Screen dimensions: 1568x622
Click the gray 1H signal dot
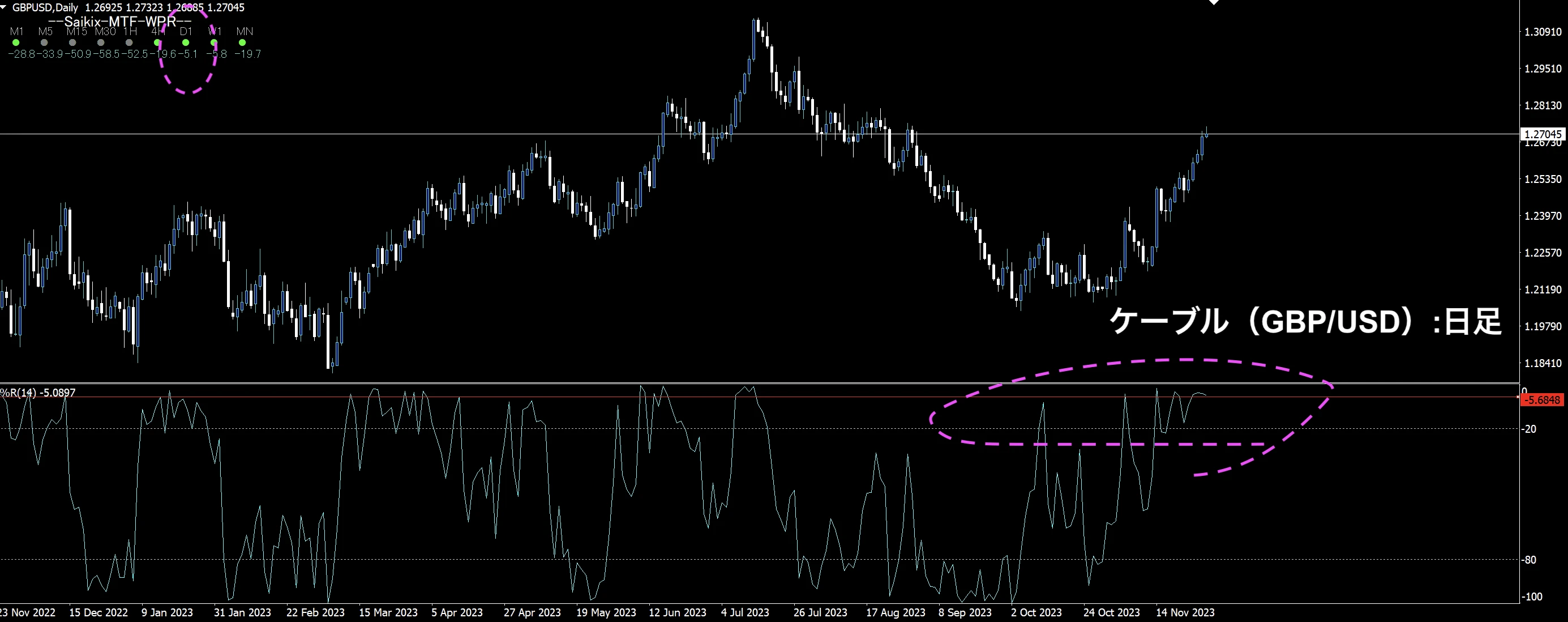(x=129, y=42)
